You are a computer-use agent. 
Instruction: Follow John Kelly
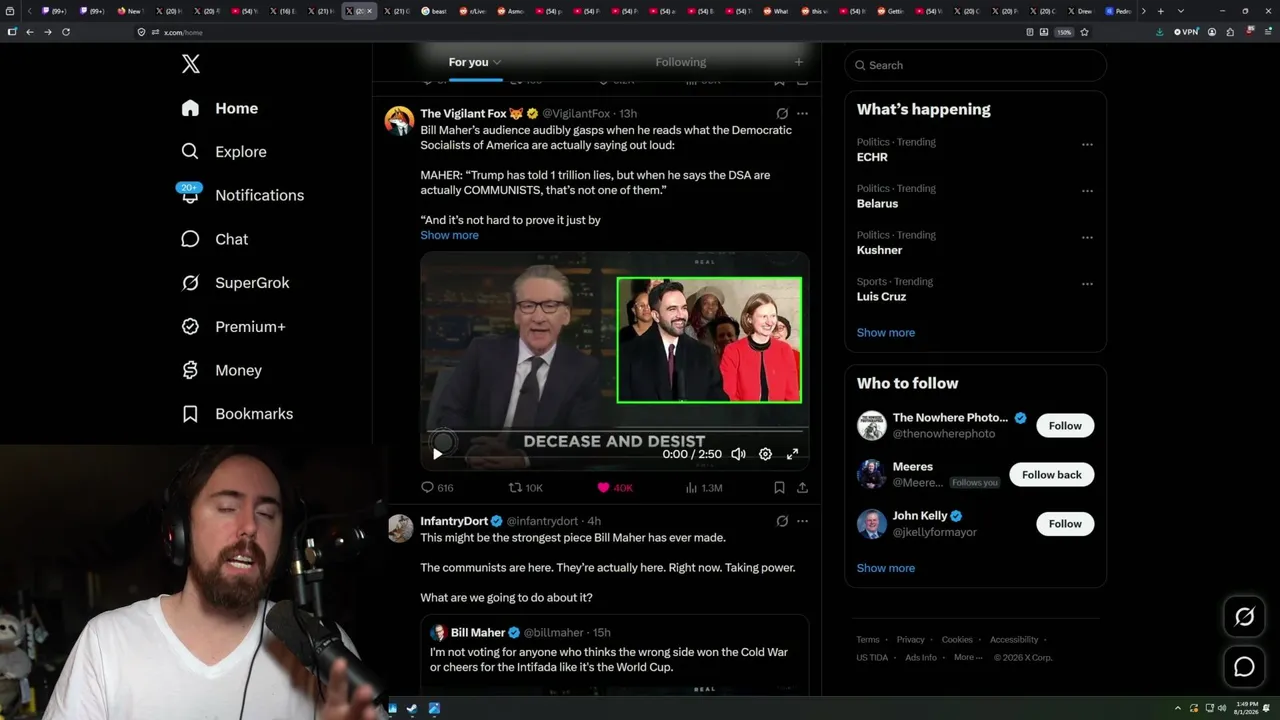[x=1065, y=524]
